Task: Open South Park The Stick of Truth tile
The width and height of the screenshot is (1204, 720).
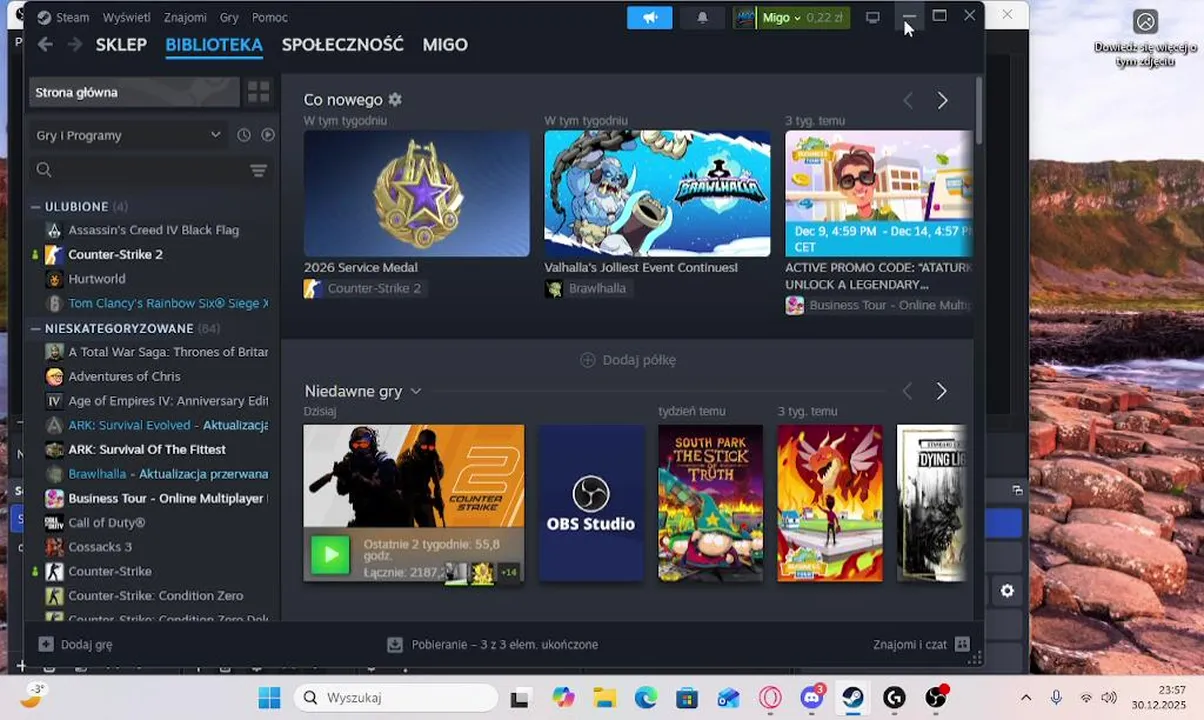Action: pyautogui.click(x=710, y=503)
